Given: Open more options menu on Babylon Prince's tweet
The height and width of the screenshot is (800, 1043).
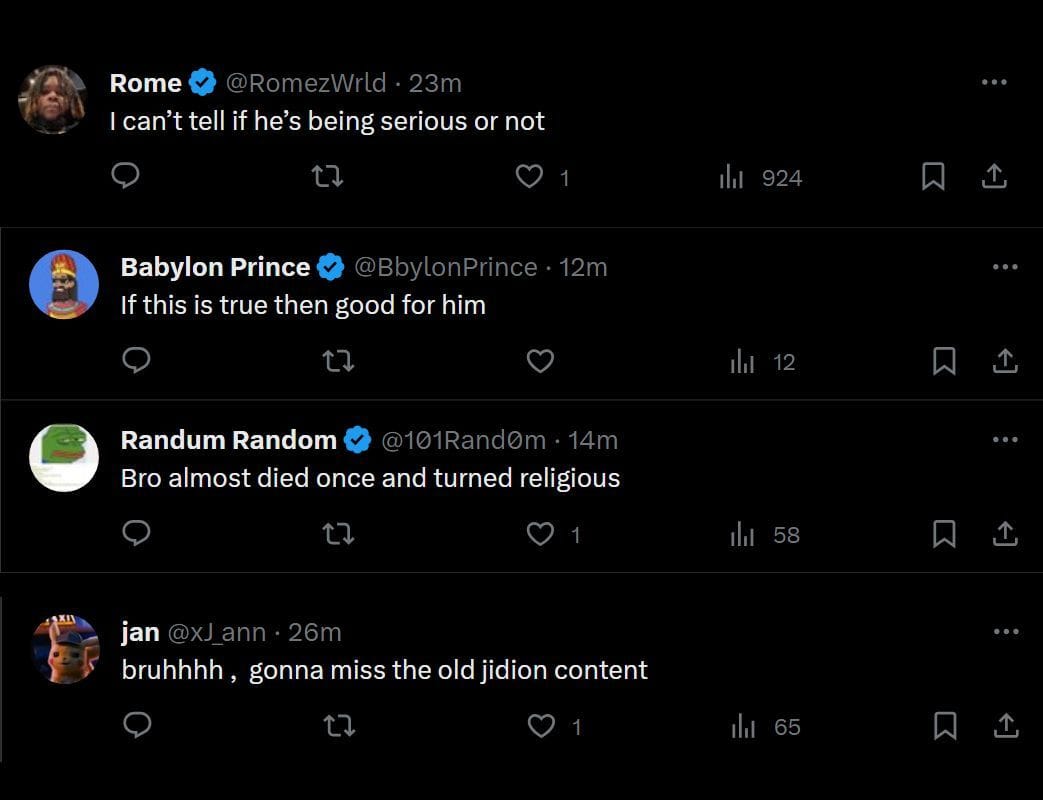Looking at the screenshot, I should pos(1004,267).
